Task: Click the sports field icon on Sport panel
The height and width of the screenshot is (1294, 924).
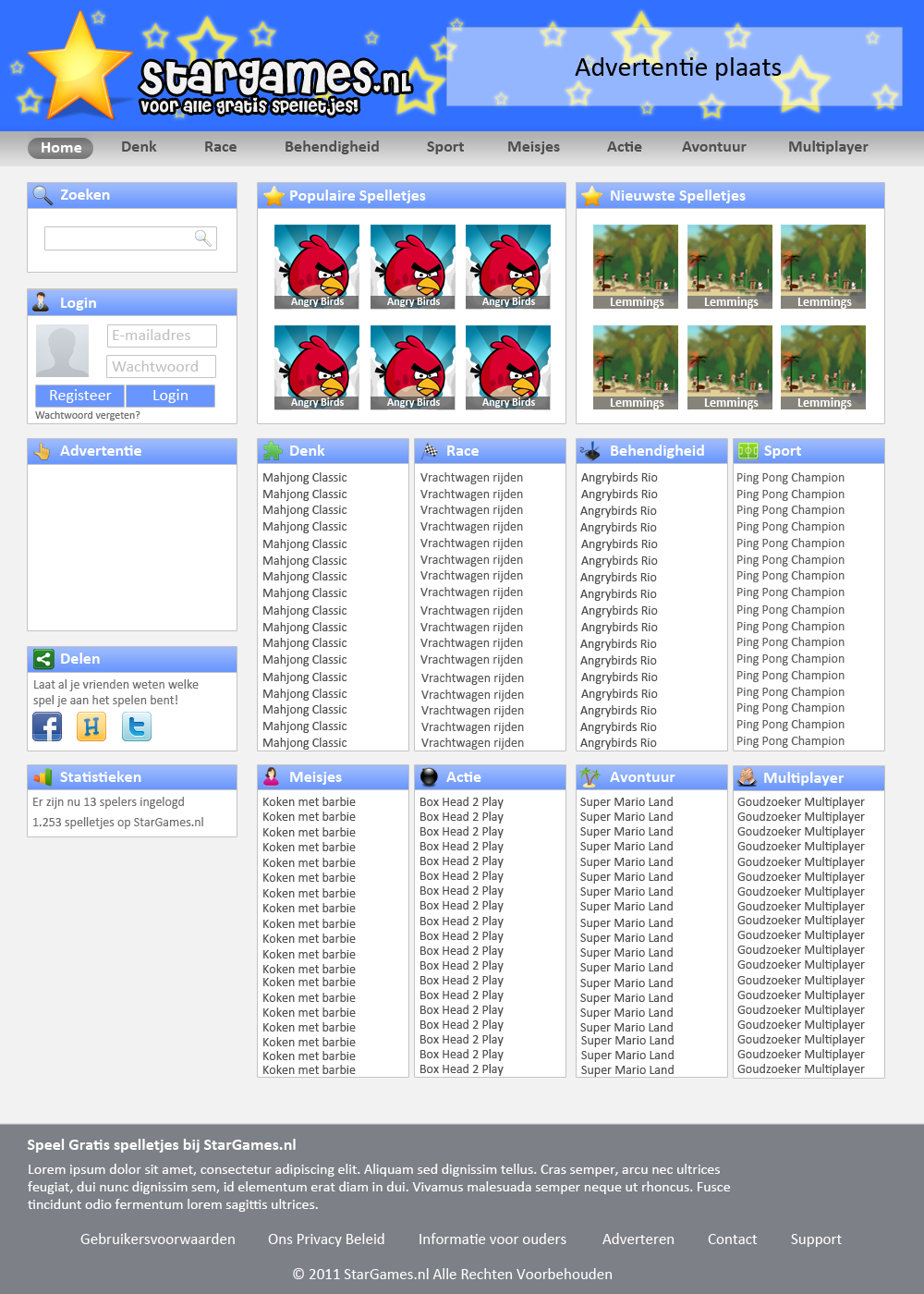Action: [748, 451]
